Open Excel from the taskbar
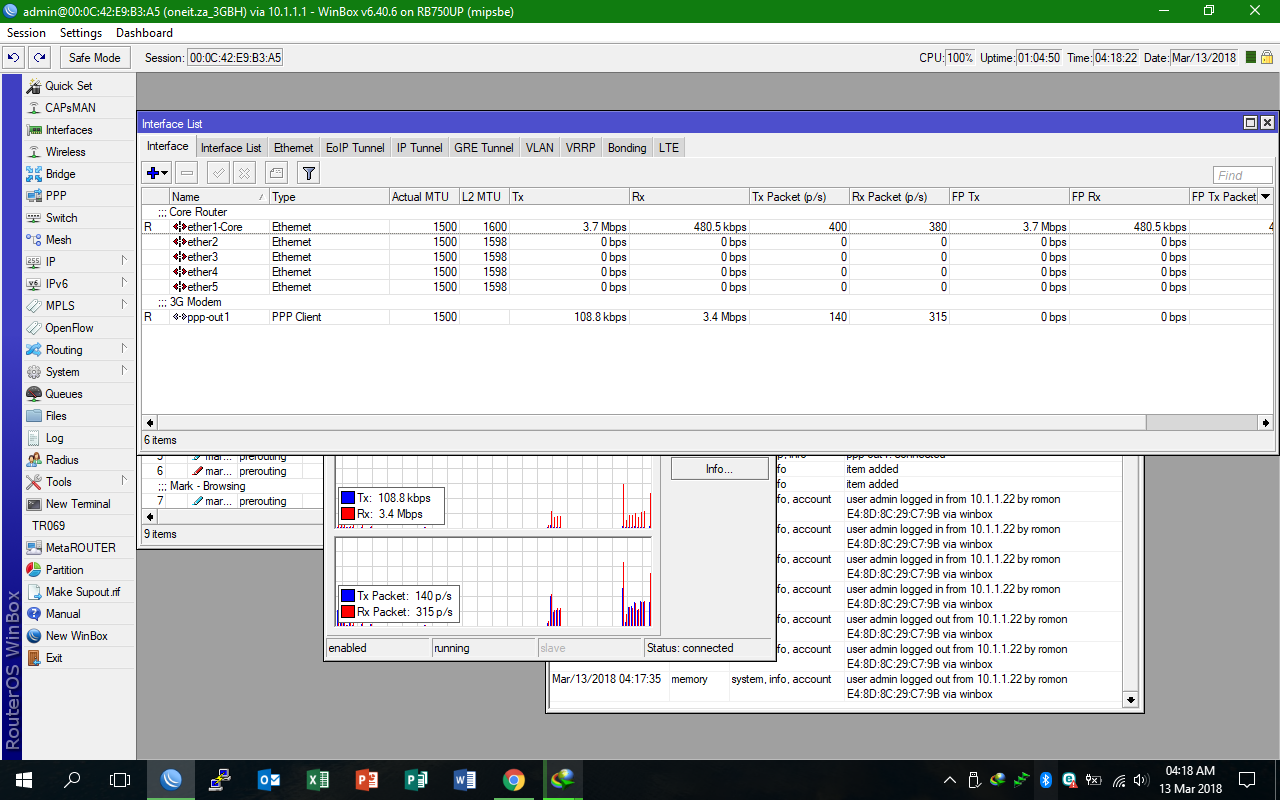 coord(318,780)
